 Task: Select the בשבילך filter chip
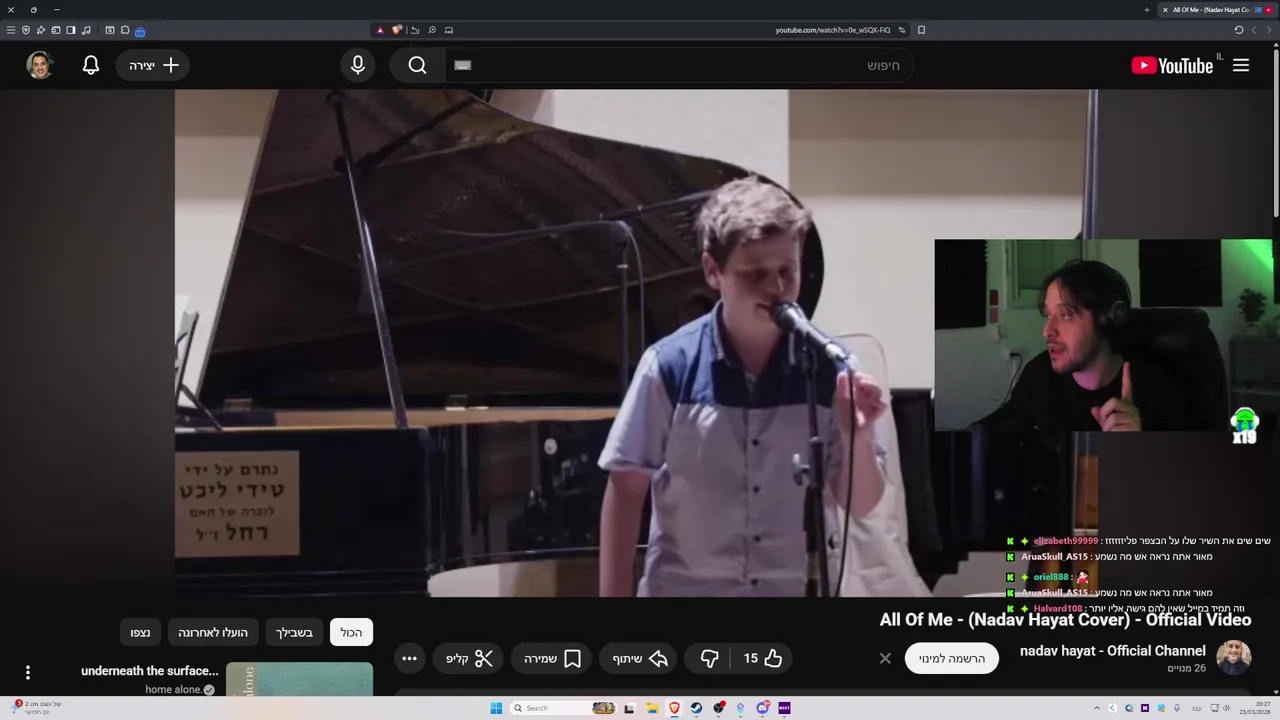[x=294, y=632]
